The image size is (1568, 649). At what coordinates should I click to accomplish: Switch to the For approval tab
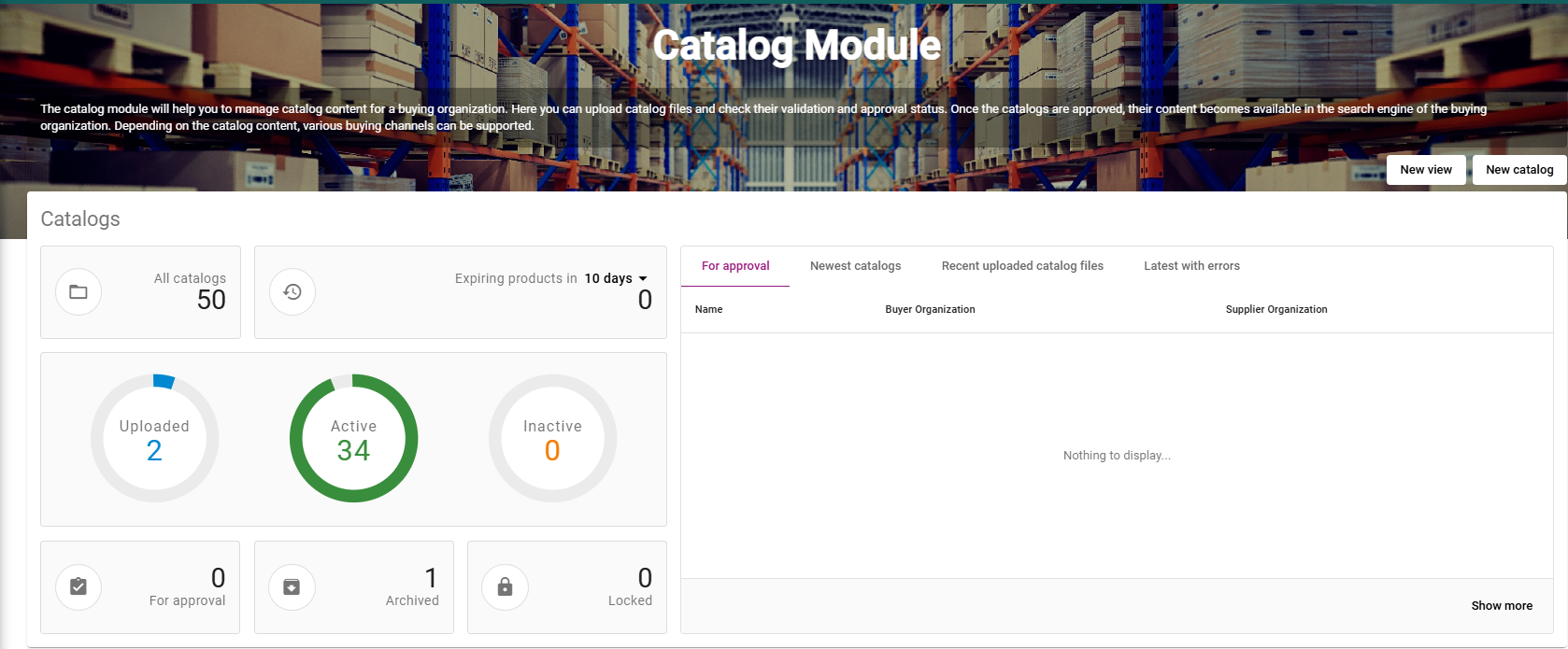point(735,266)
